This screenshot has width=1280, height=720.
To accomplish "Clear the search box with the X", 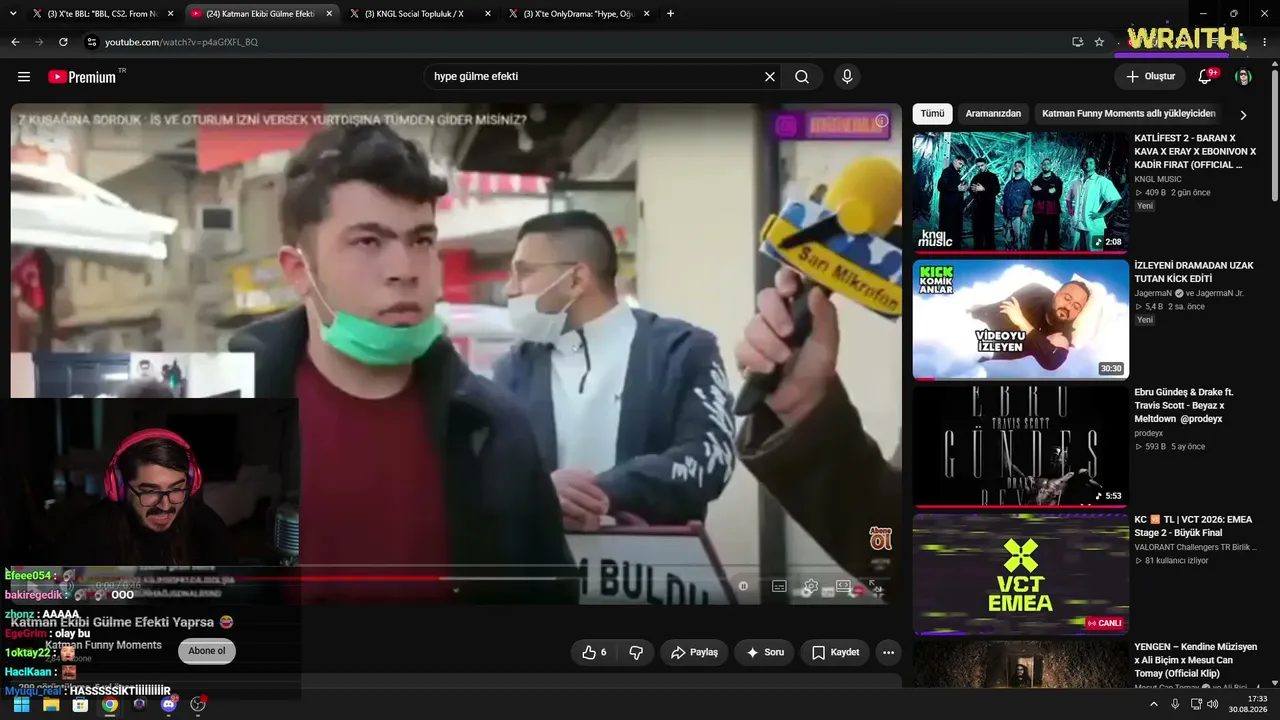I will point(770,77).
